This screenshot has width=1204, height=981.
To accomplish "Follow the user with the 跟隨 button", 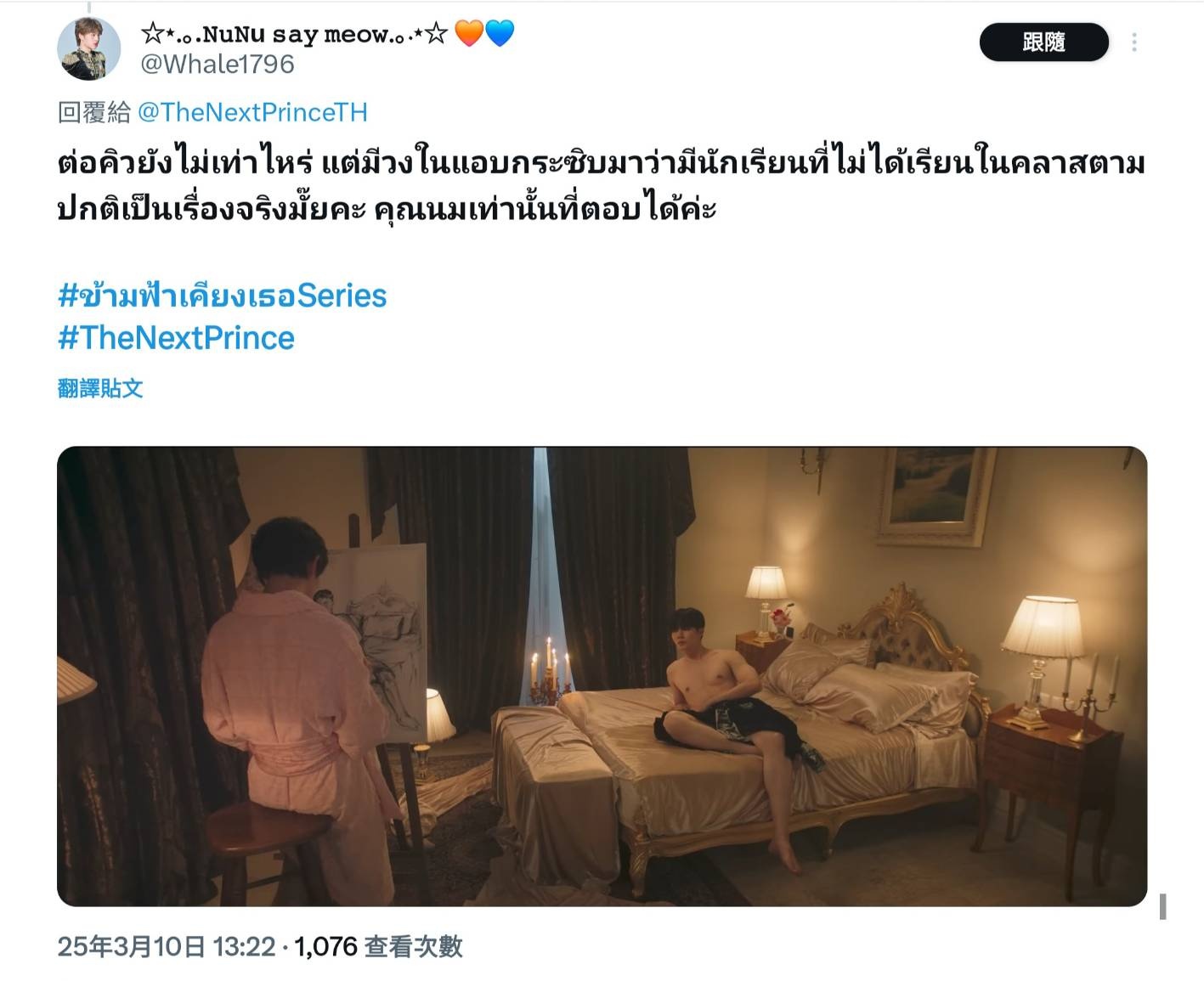I will click(1044, 42).
